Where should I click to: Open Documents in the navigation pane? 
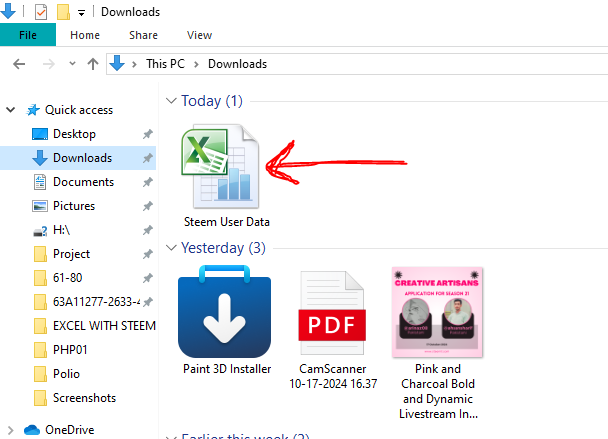83,182
